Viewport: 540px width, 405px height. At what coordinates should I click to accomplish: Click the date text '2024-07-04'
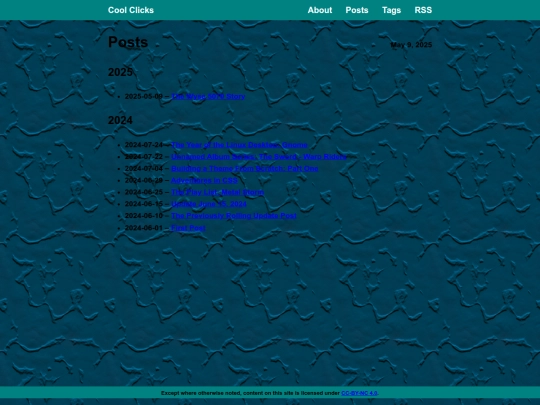[144, 168]
